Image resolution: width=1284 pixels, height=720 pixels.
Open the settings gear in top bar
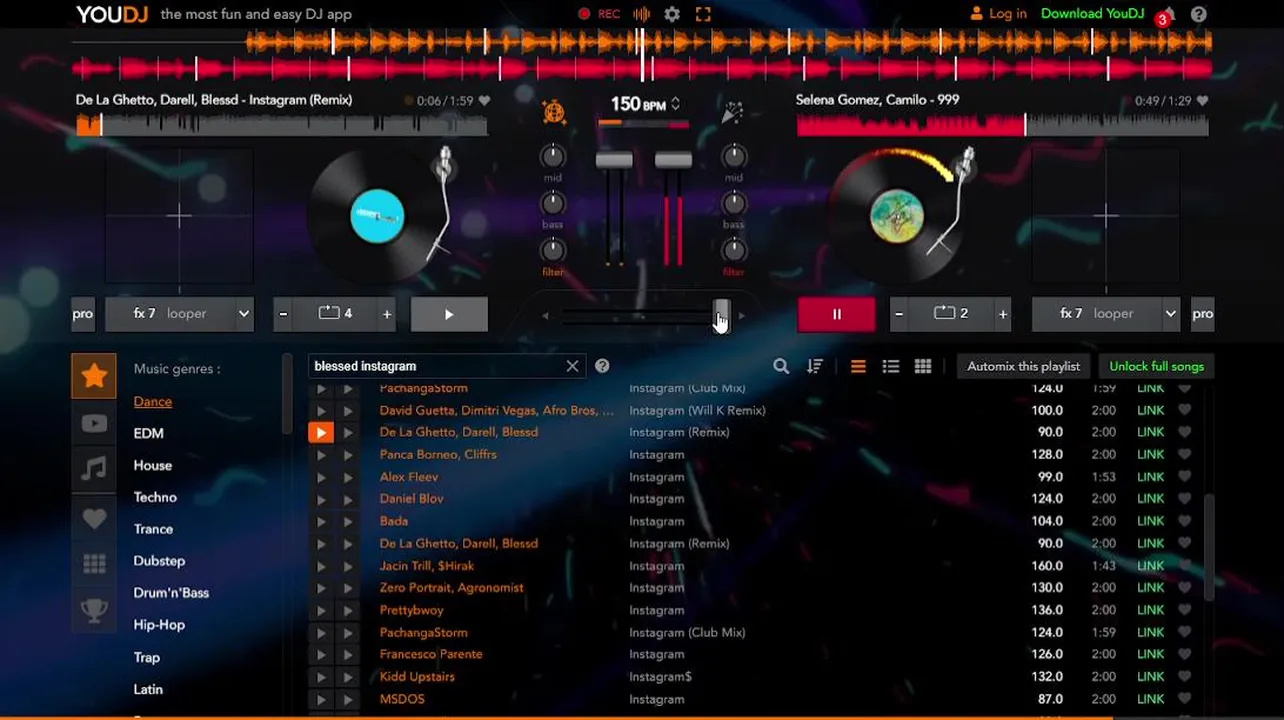tap(672, 14)
